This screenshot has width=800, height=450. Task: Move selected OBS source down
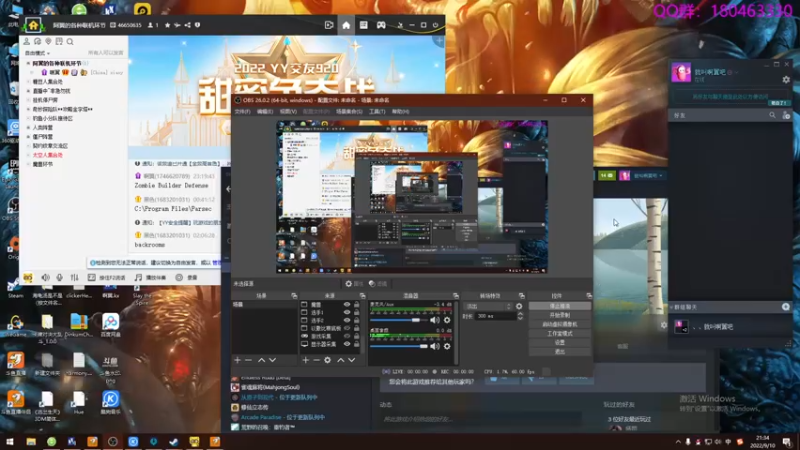point(352,360)
